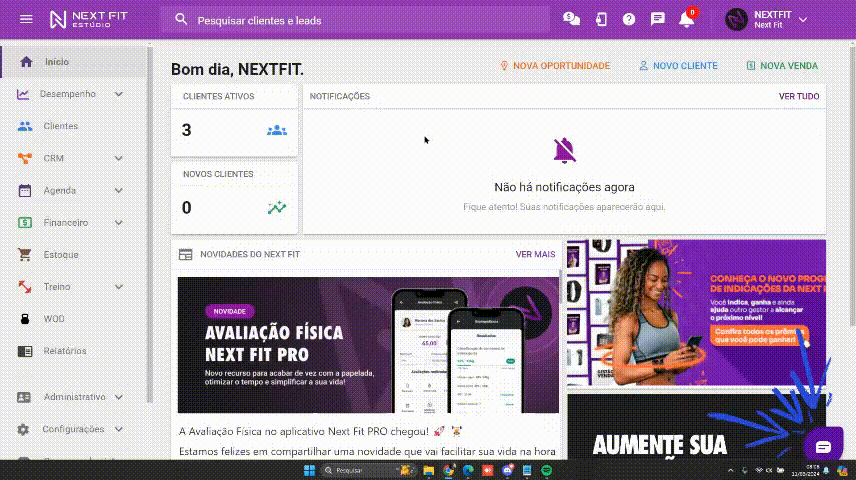Open Discord from taskbar
Screen dimensions: 856x480
coord(508,470)
